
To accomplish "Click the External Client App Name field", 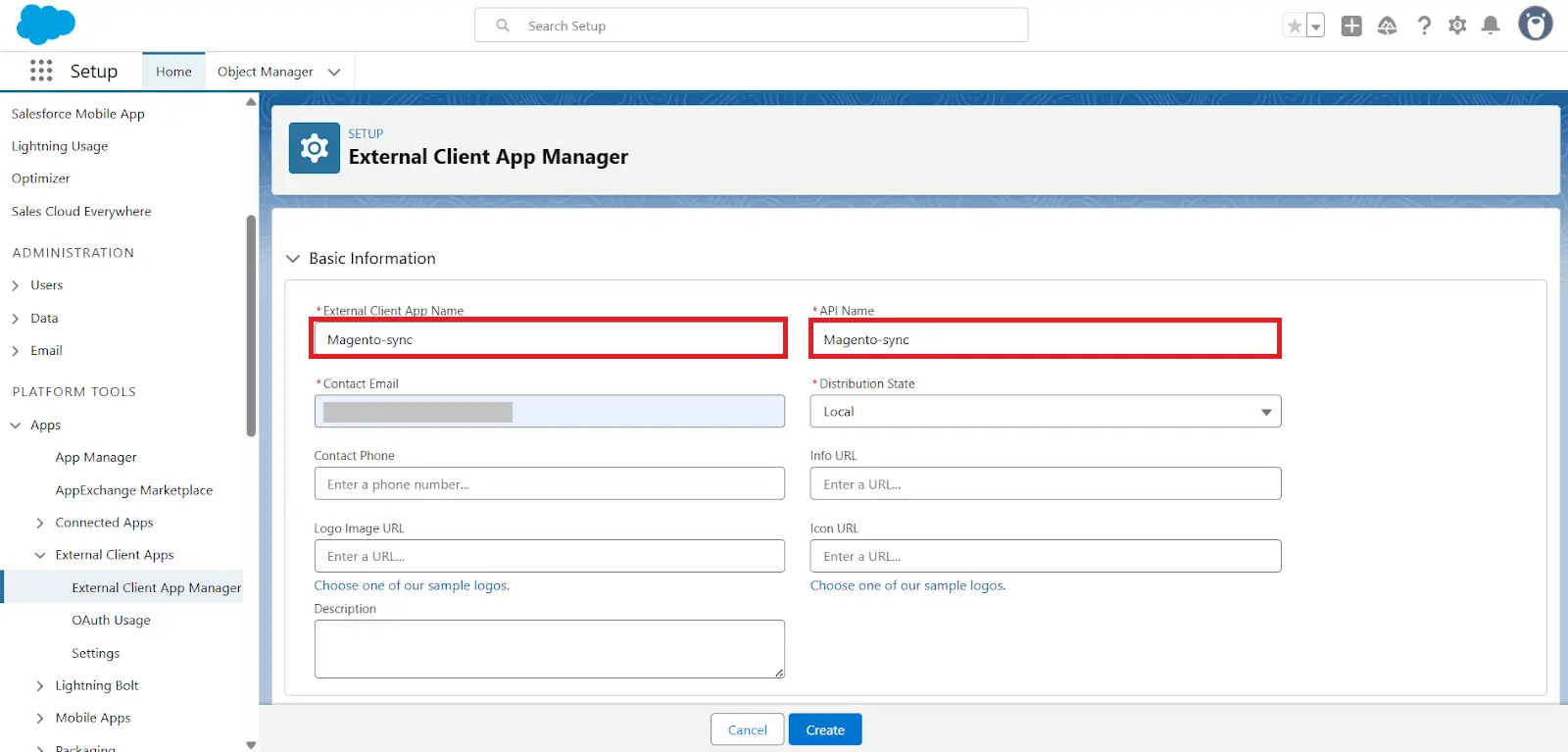I will 549,339.
